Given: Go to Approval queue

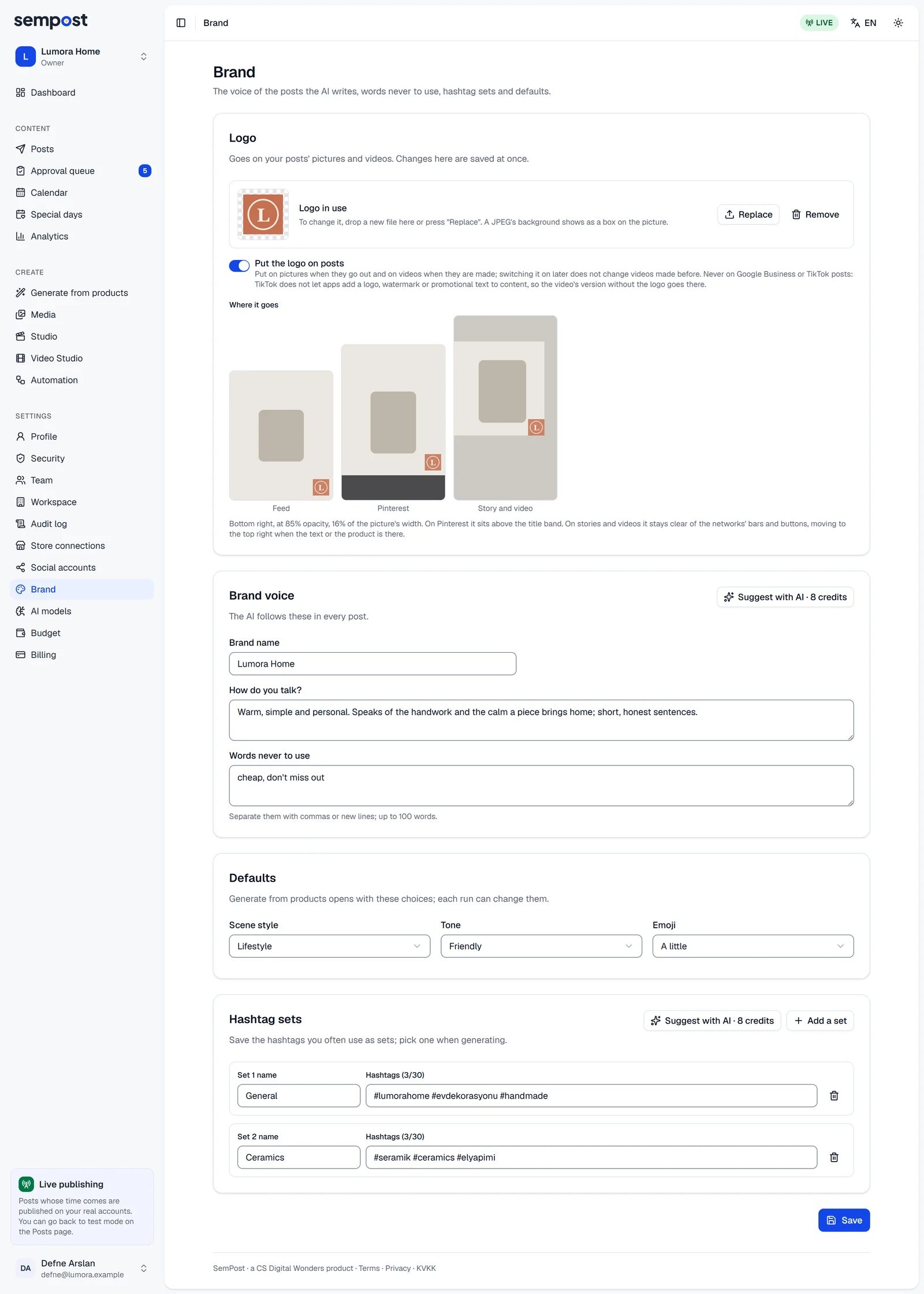Looking at the screenshot, I should pyautogui.click(x=82, y=170).
